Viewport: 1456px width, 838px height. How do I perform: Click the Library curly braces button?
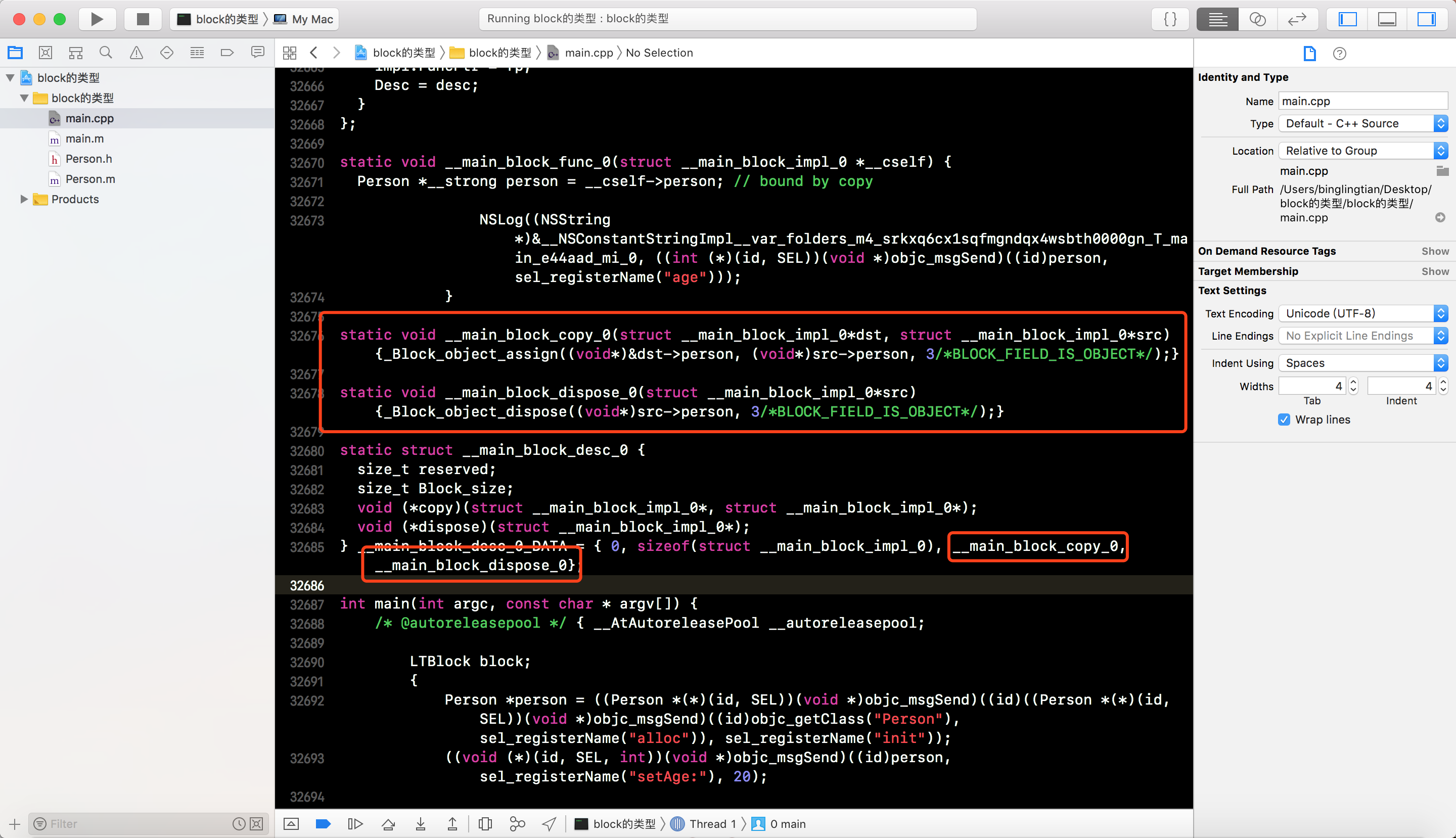1170,19
